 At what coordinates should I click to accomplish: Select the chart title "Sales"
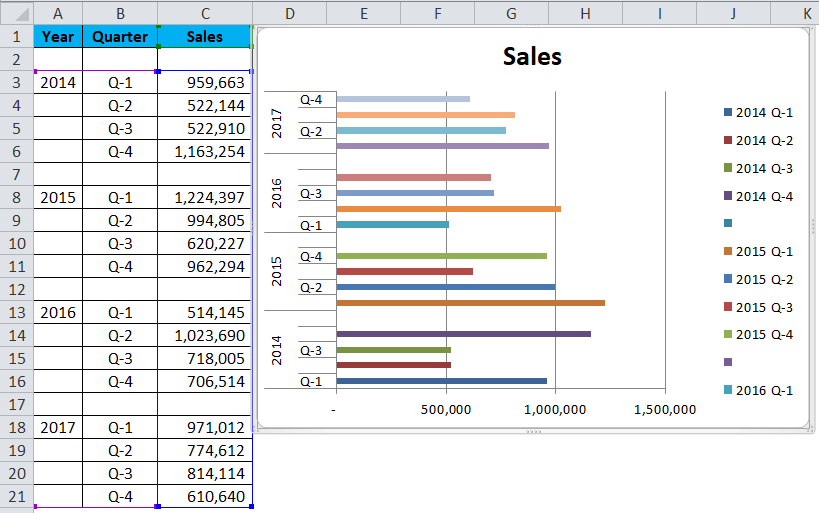(532, 57)
